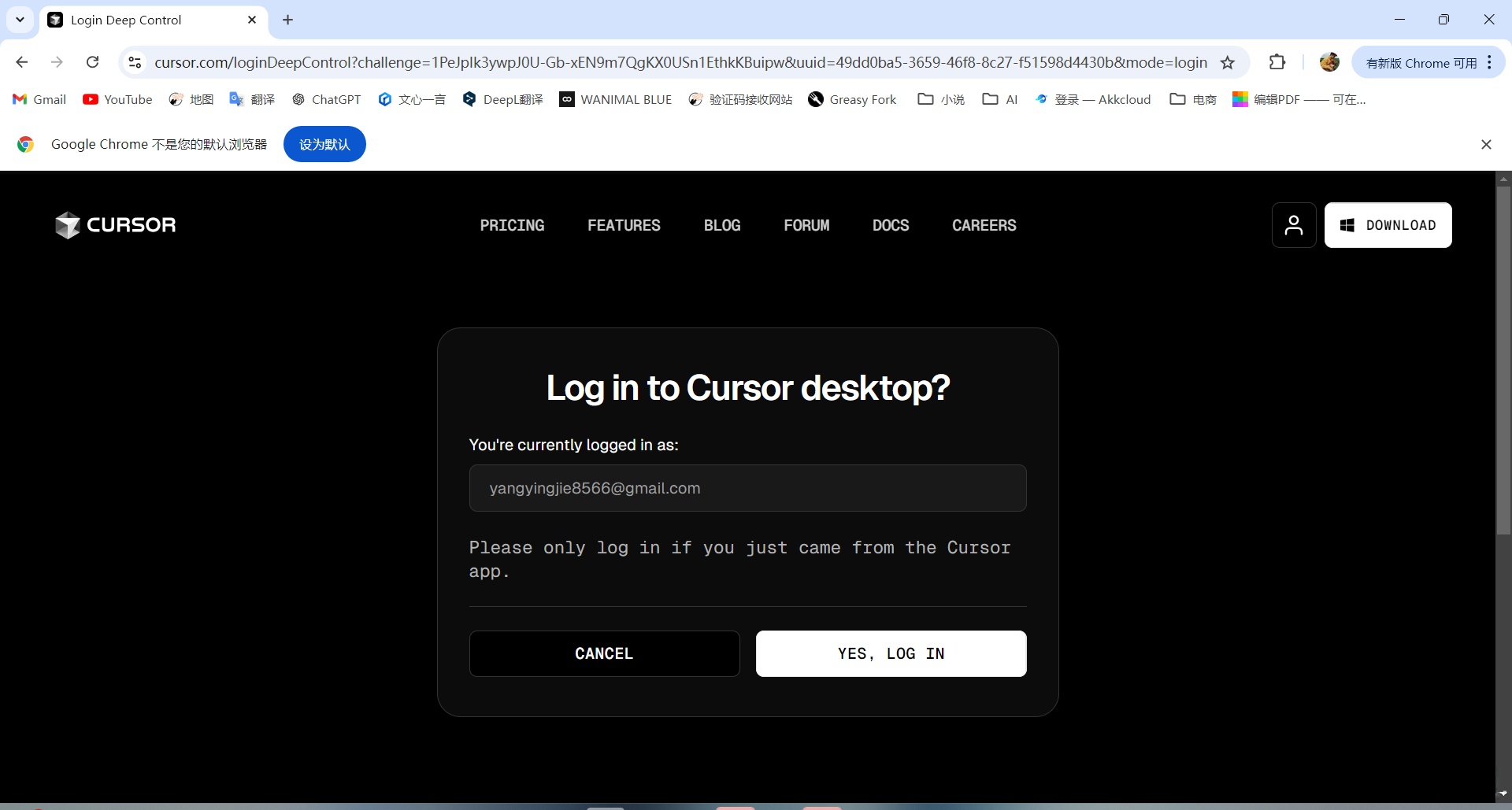
Task: Reload the page with the refresh icon
Action: pos(92,62)
